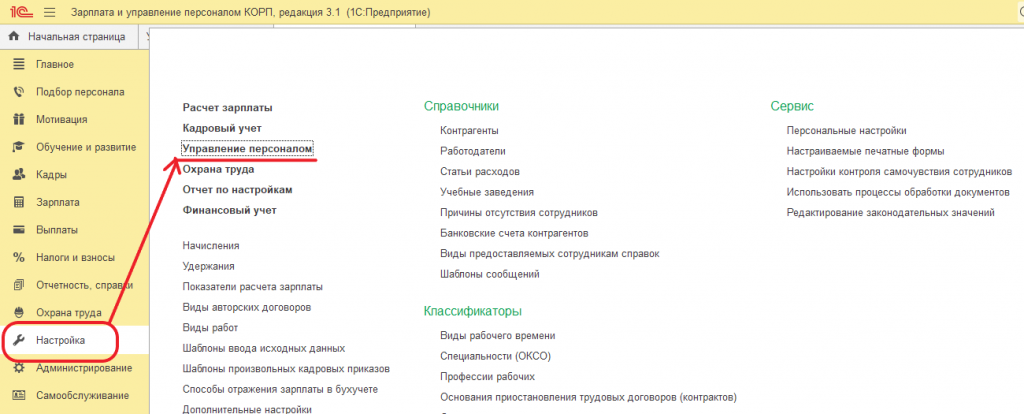Viewport: 1024px width, 414px height.
Task: Open Расчет зарплаты settings
Action: tap(227, 107)
